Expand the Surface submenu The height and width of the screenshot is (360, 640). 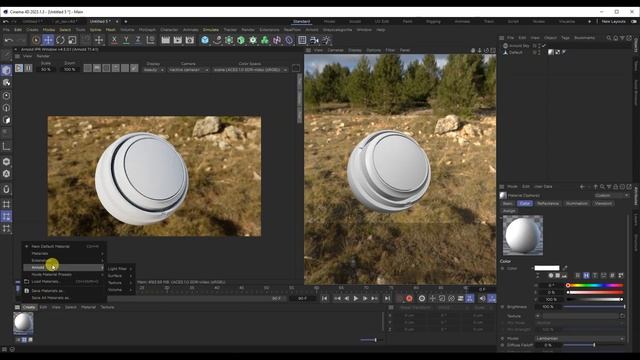(x=120, y=276)
